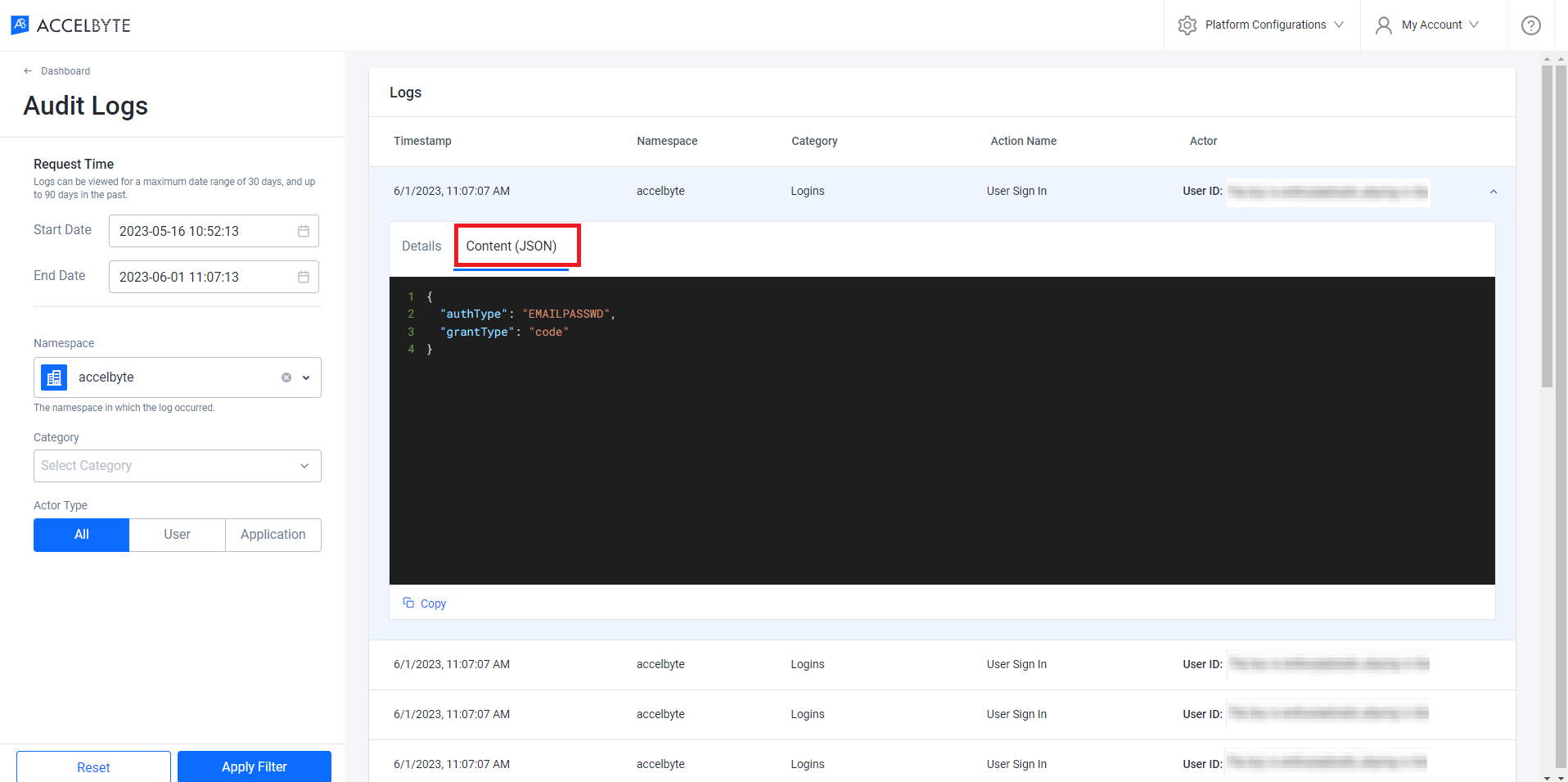Click the "code" value in JSON
Screen dimensions: 1568x782
[x=548, y=332]
